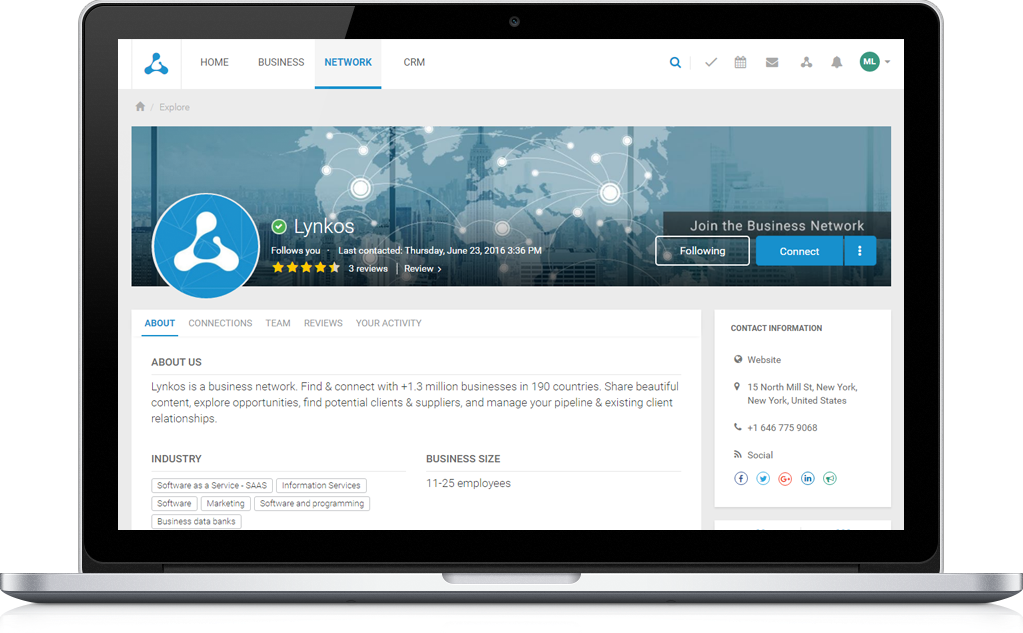Click the Software and programming tag
The height and width of the screenshot is (633, 1023).
tap(312, 504)
